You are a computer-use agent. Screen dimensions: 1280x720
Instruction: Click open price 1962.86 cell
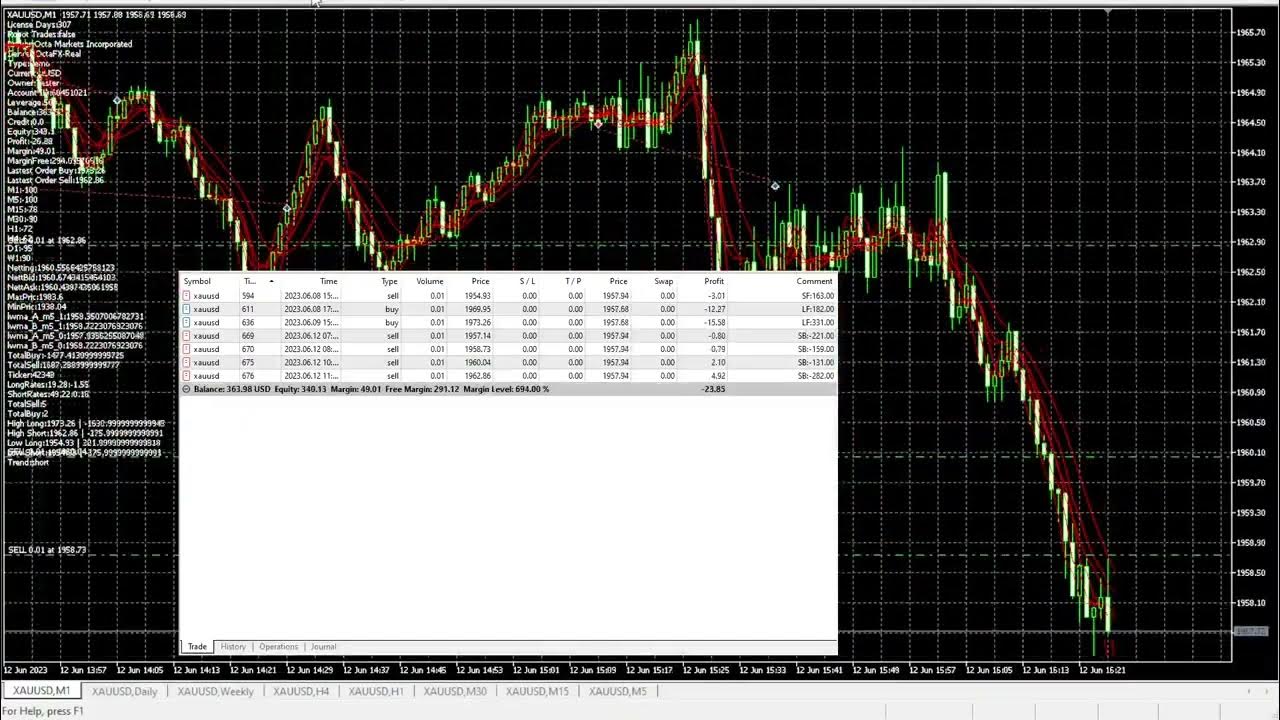[477, 376]
